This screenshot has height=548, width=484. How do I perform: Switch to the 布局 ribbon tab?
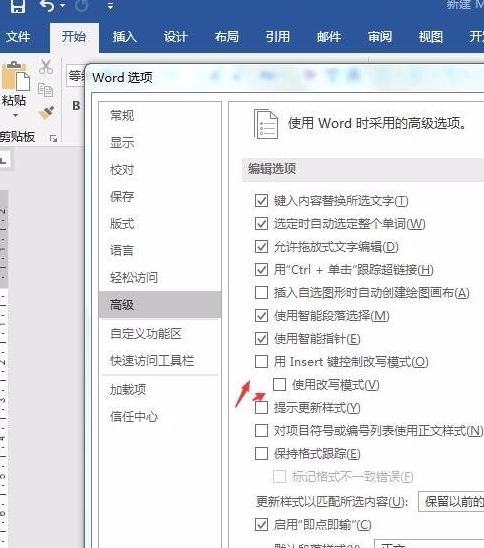tap(227, 37)
